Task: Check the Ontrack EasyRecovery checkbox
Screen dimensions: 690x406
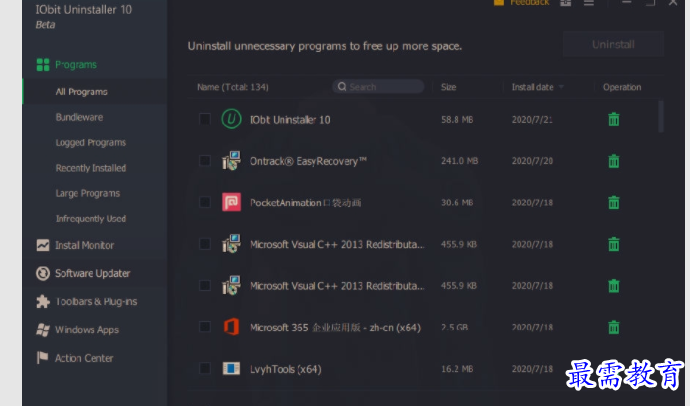Action: click(205, 161)
